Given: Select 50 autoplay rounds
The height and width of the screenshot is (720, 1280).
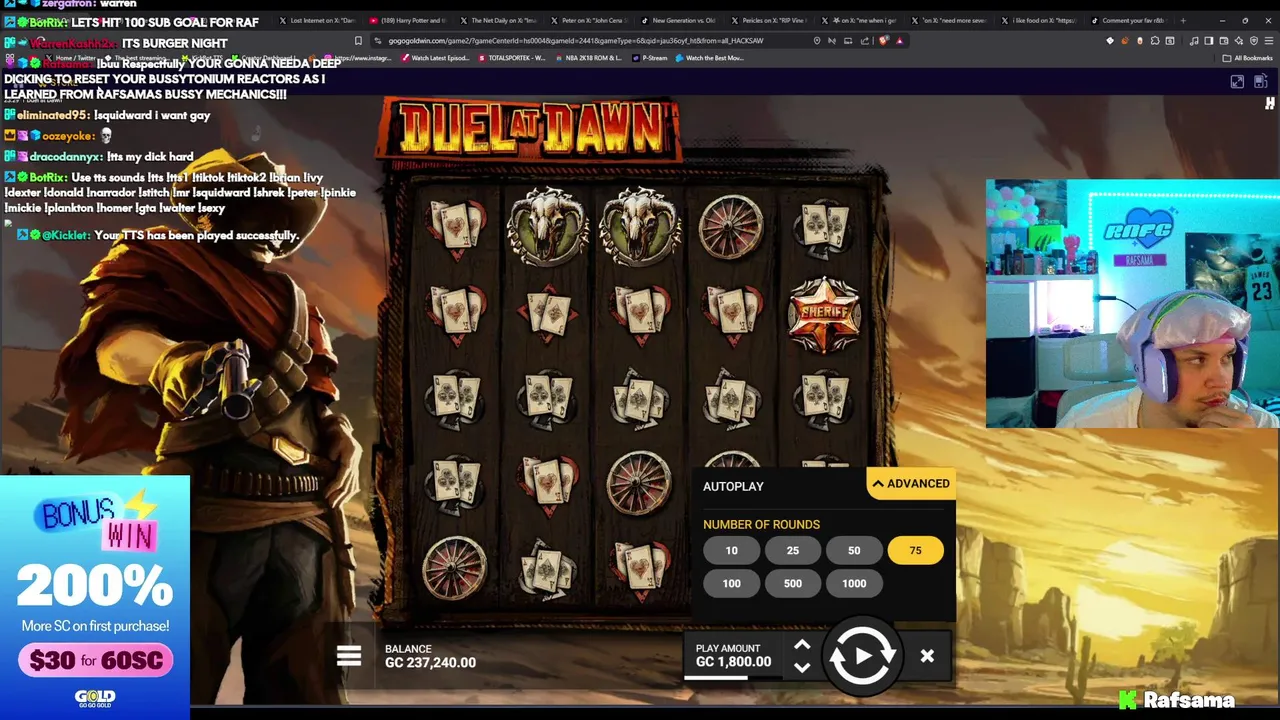Looking at the screenshot, I should [854, 551].
